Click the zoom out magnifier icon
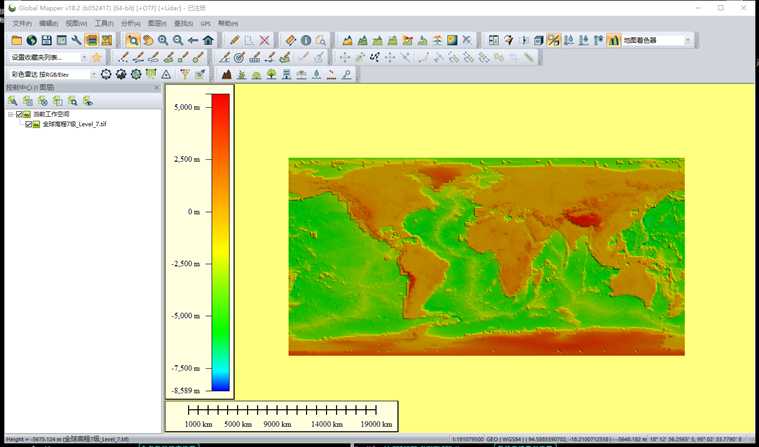 [178, 40]
